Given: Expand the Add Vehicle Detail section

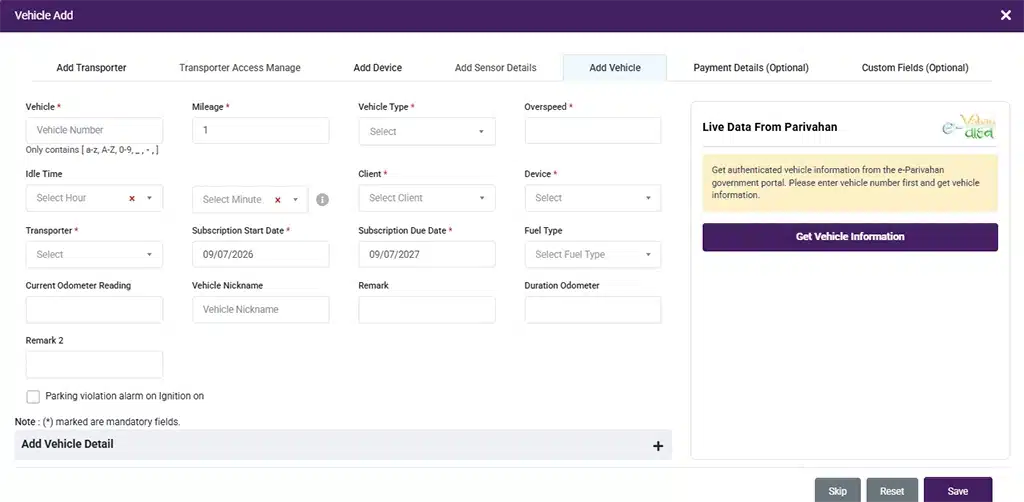Looking at the screenshot, I should 343,445.
